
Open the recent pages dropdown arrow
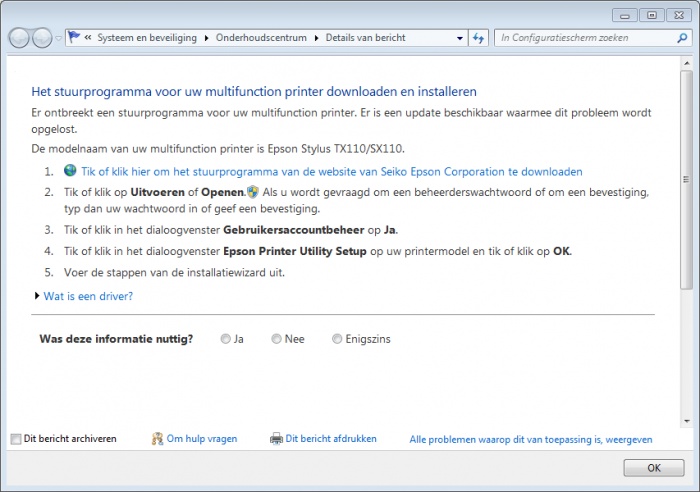coord(58,38)
